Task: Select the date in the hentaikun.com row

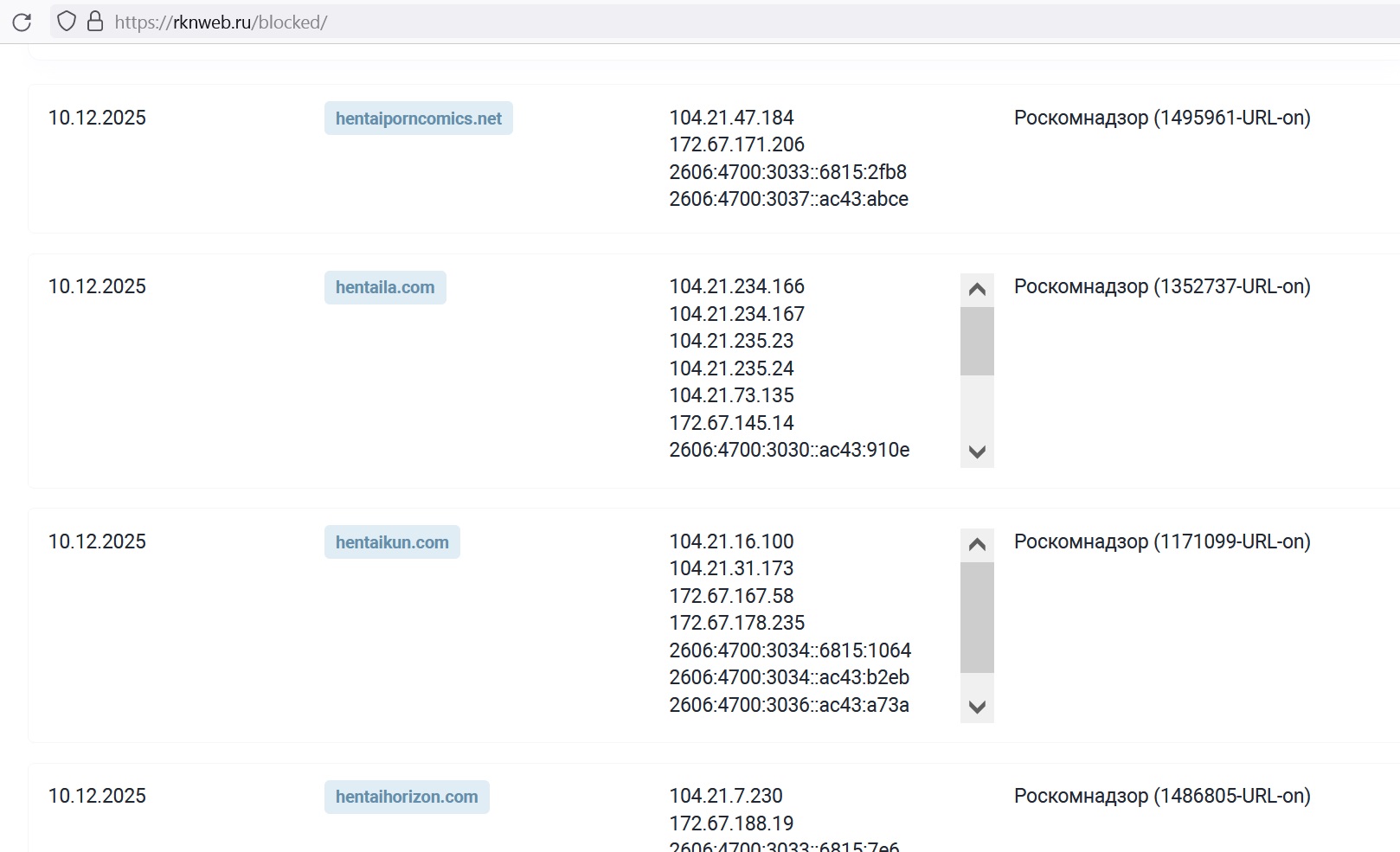Action: pyautogui.click(x=97, y=541)
